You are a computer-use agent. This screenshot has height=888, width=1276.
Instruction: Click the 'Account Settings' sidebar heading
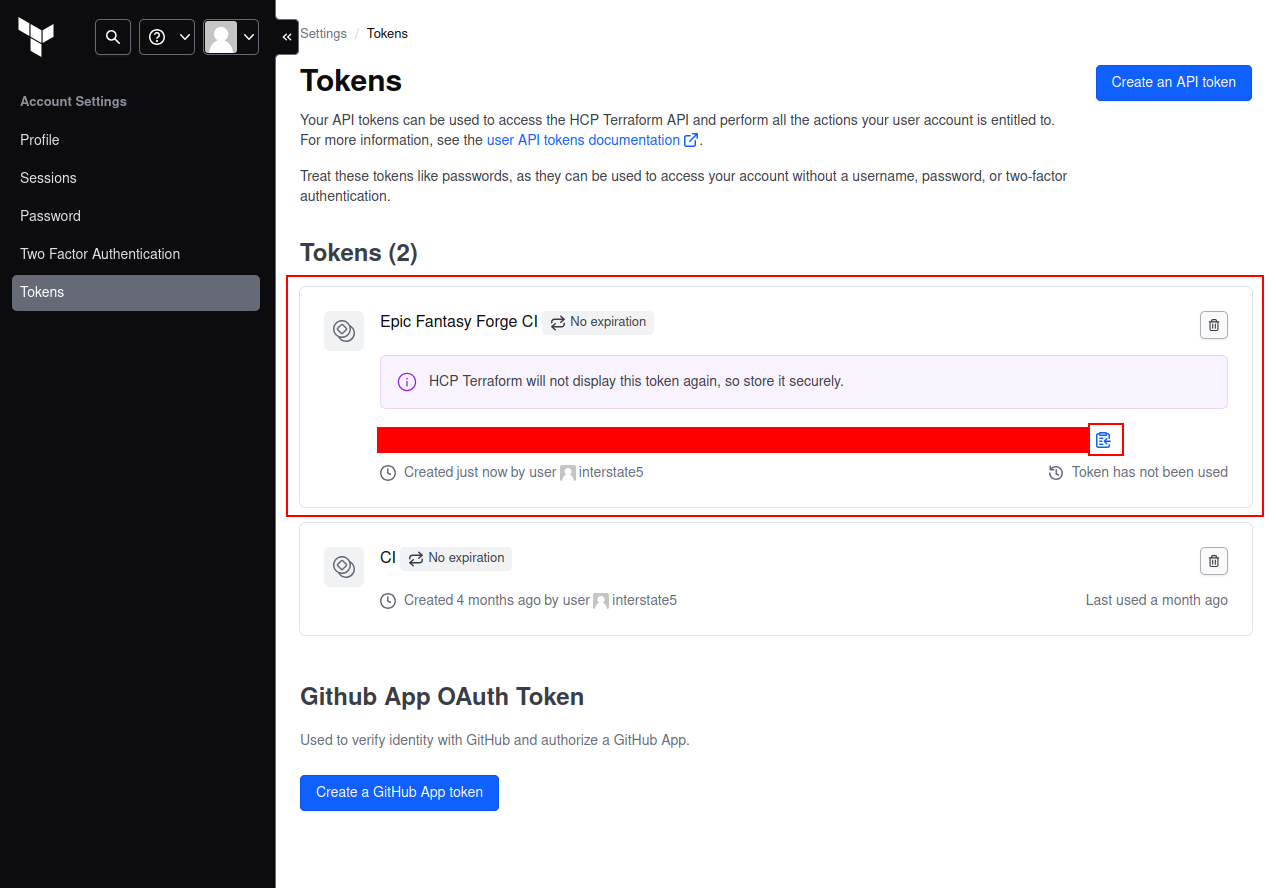73,102
